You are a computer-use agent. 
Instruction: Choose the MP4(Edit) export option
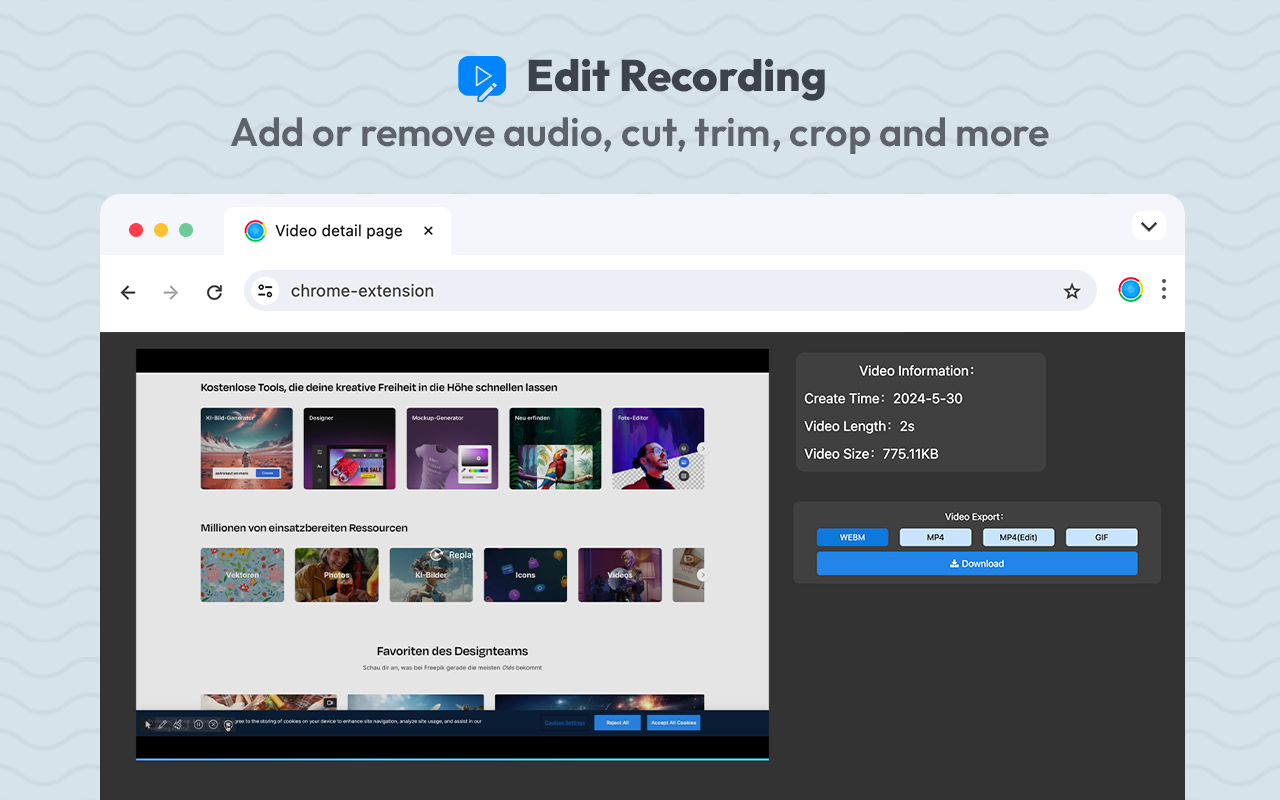[x=1018, y=537]
